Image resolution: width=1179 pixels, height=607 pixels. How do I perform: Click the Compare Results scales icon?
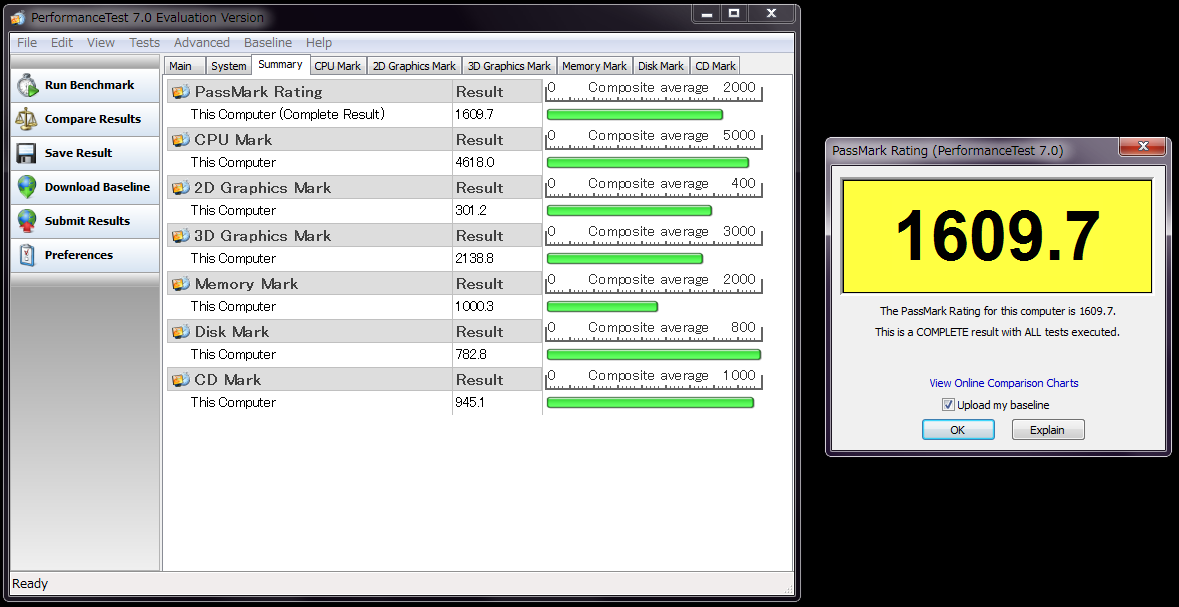click(x=26, y=119)
